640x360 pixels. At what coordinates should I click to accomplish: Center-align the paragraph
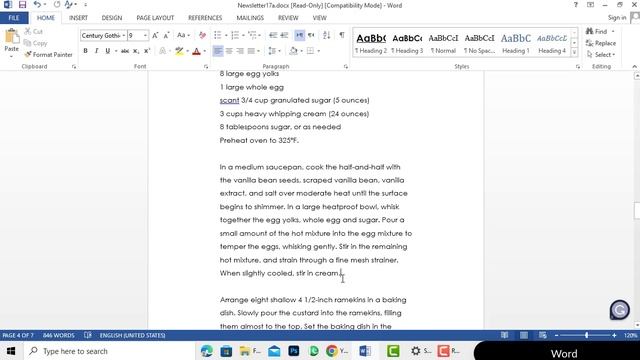229,51
